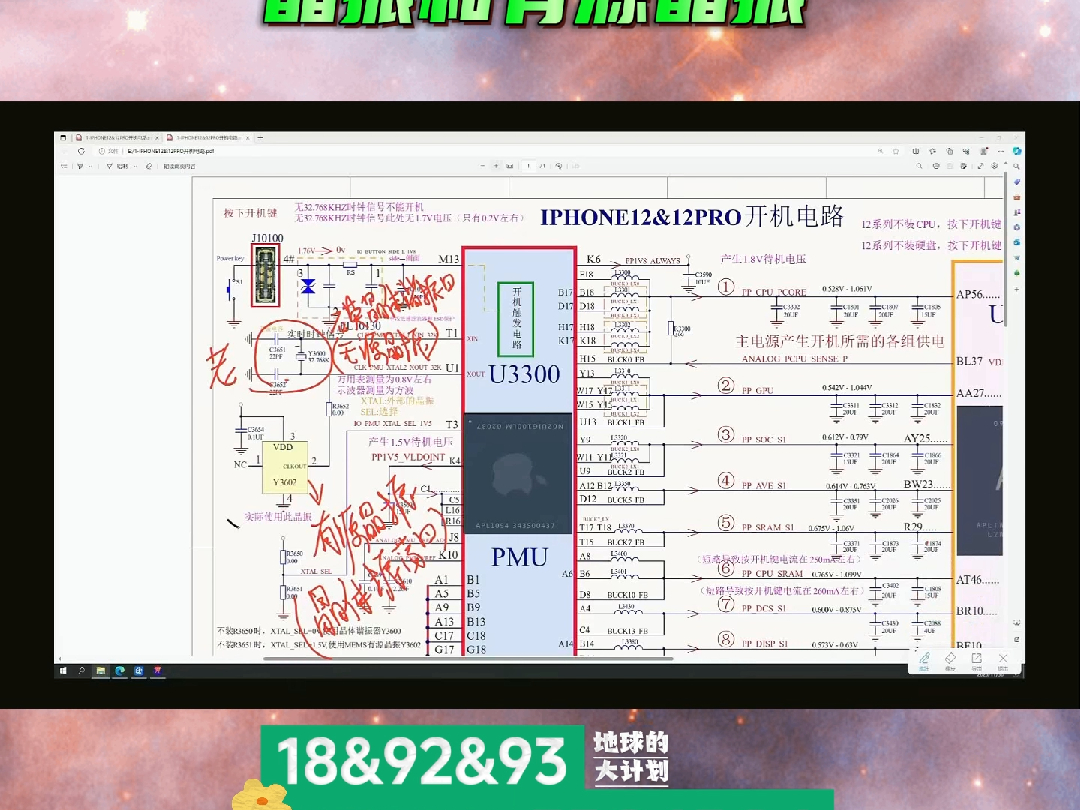1080x810 pixels.
Task: Open the browser profile icon
Action: tap(984, 151)
